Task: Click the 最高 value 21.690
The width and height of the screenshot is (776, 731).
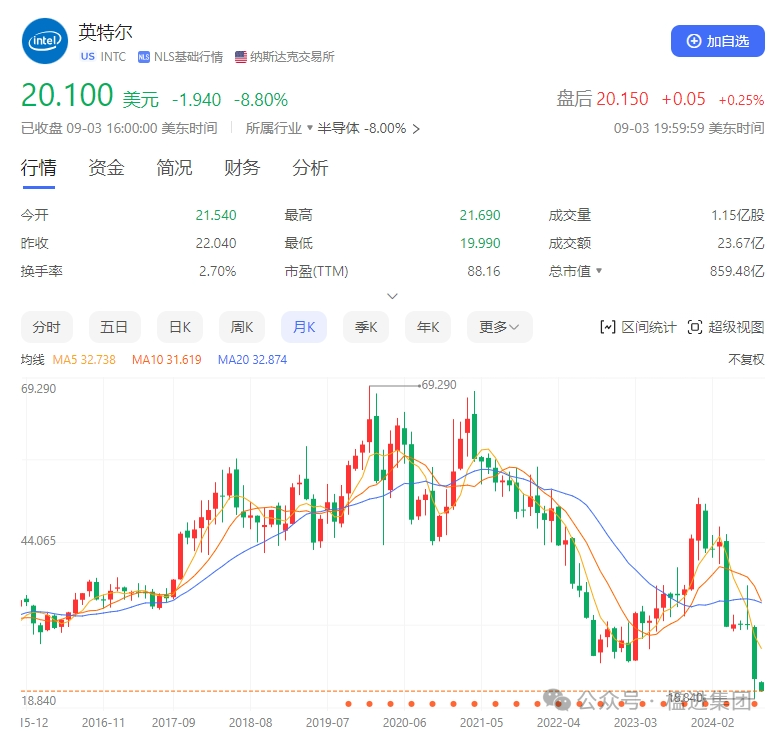Action: (x=480, y=215)
